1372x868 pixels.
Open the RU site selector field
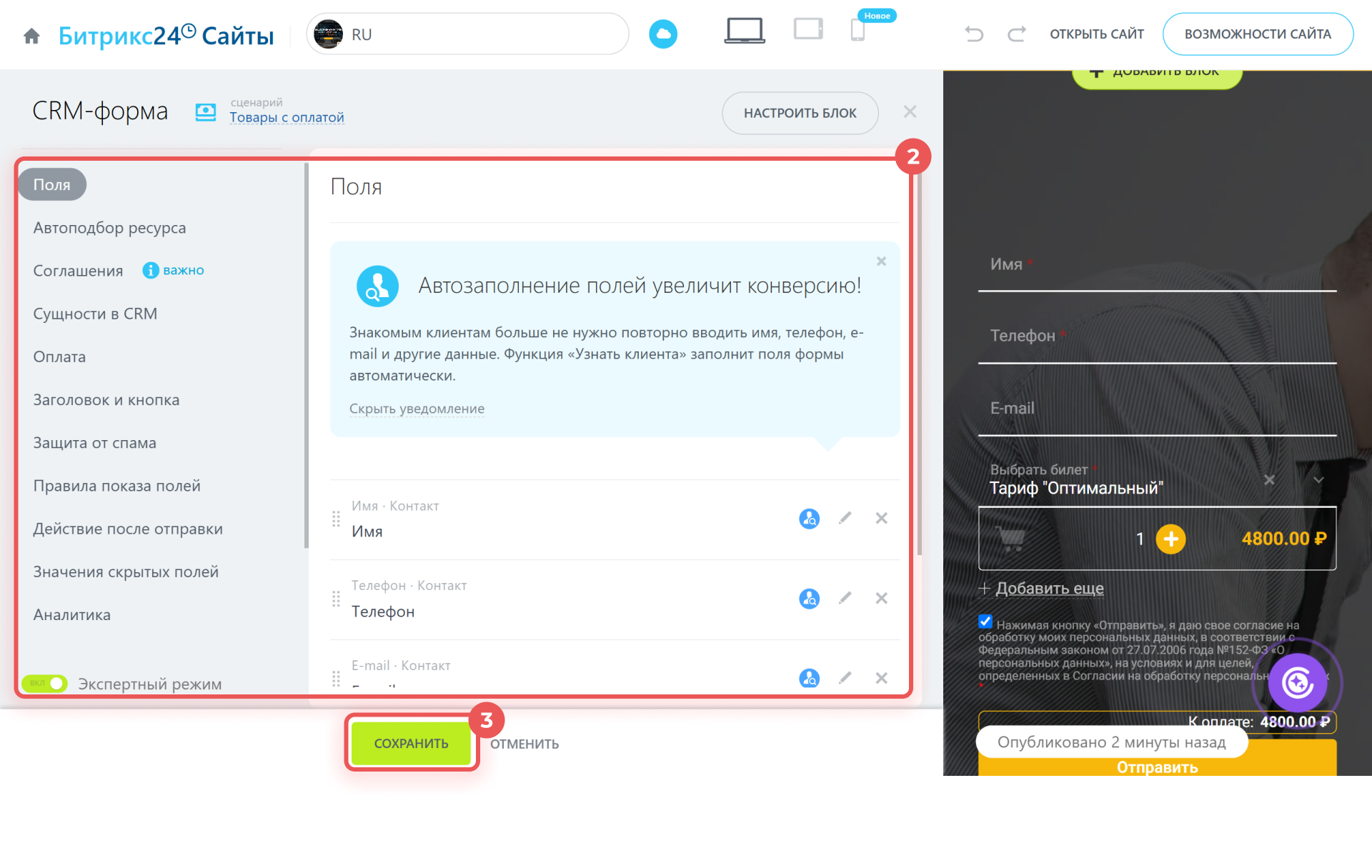[x=468, y=34]
